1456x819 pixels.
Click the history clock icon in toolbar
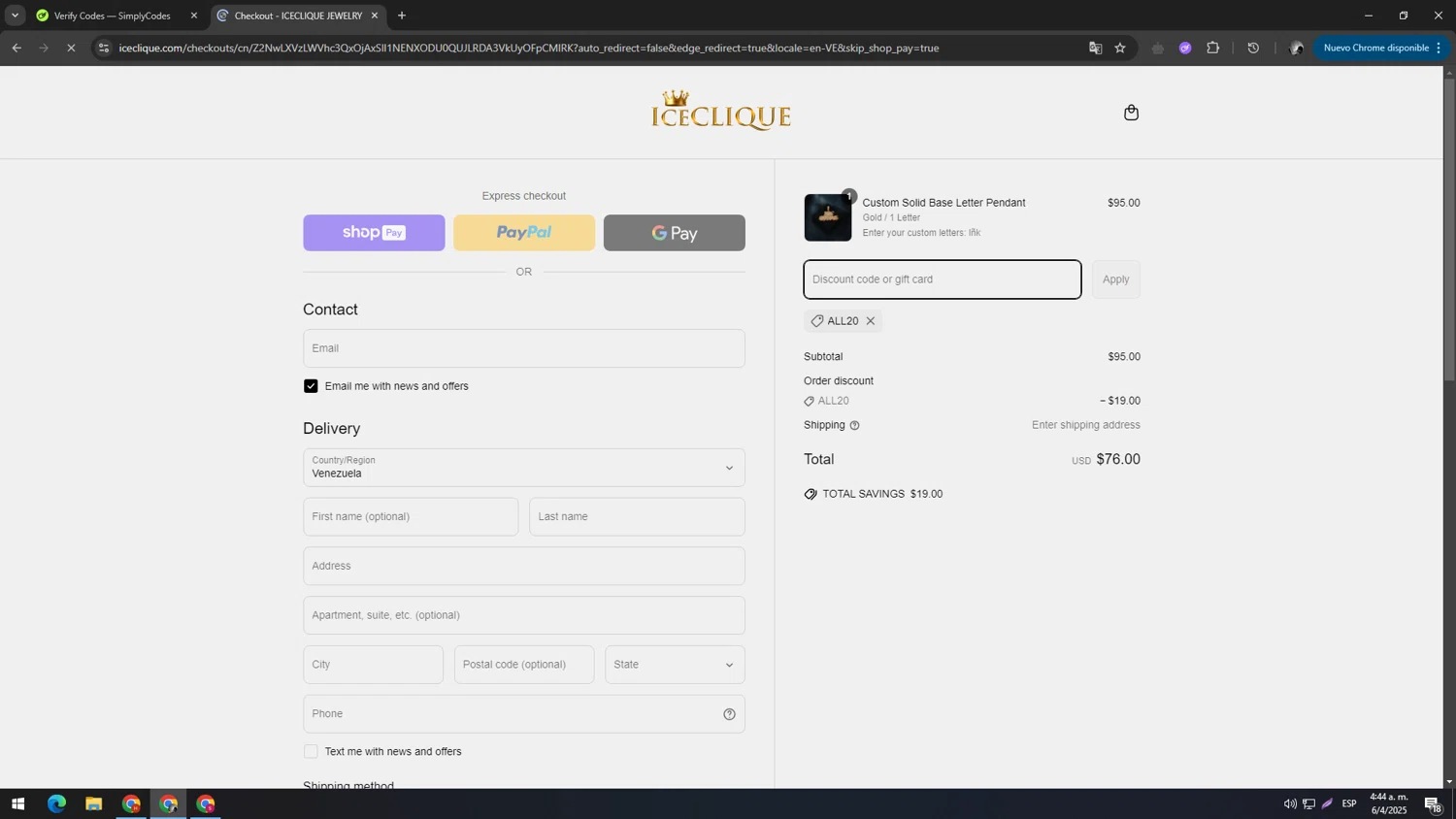(x=1253, y=48)
